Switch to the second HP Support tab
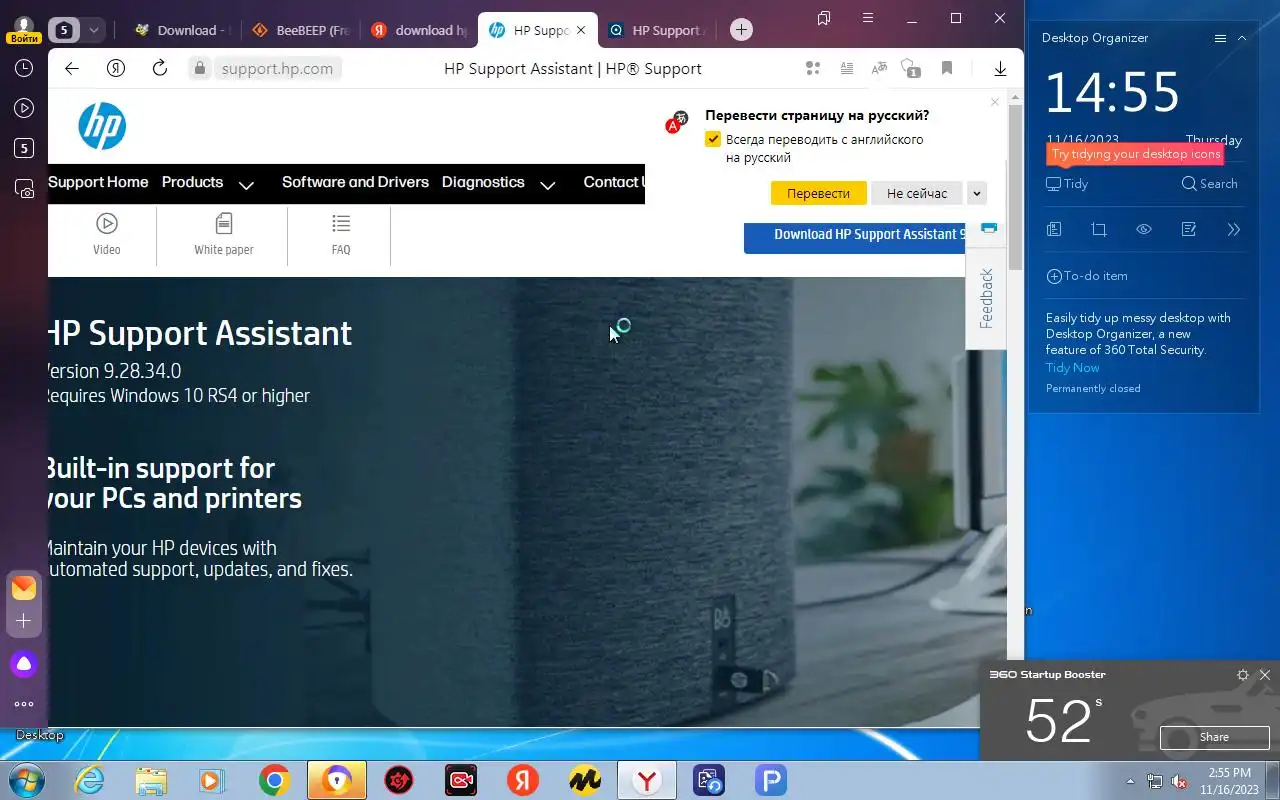 [x=656, y=30]
